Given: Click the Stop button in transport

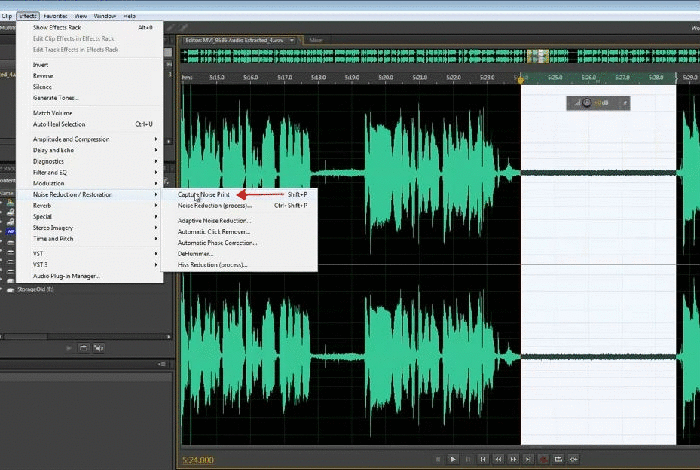Looking at the screenshot, I should tap(438, 459).
